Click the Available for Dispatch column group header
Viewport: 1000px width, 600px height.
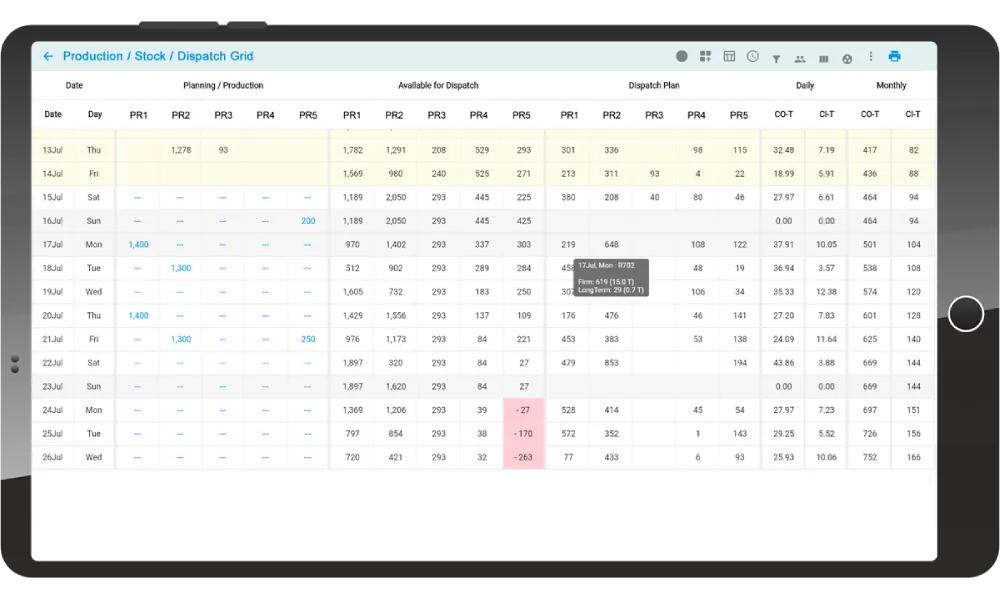438,86
